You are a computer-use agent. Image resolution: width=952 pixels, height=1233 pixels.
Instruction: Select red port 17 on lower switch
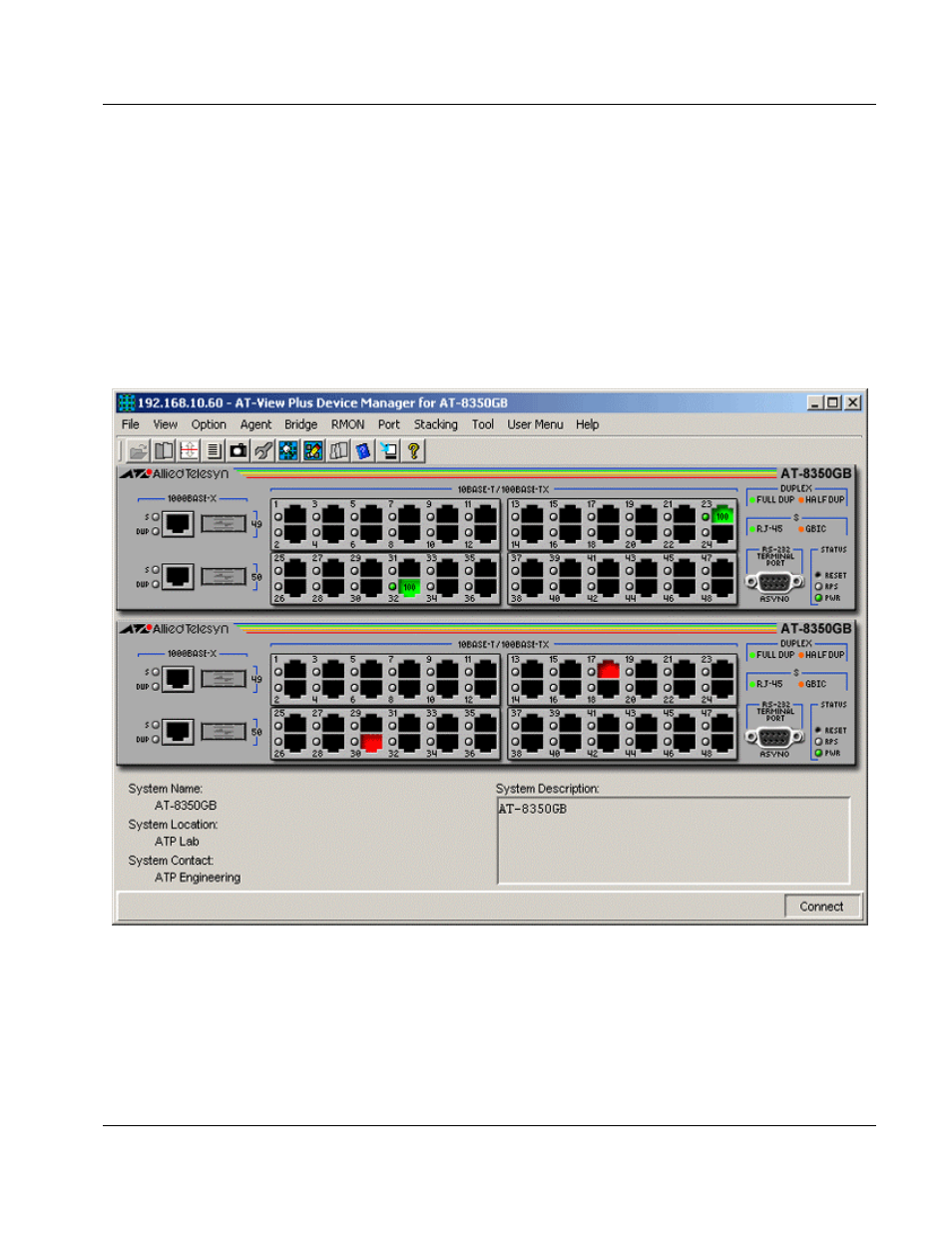[x=608, y=671]
